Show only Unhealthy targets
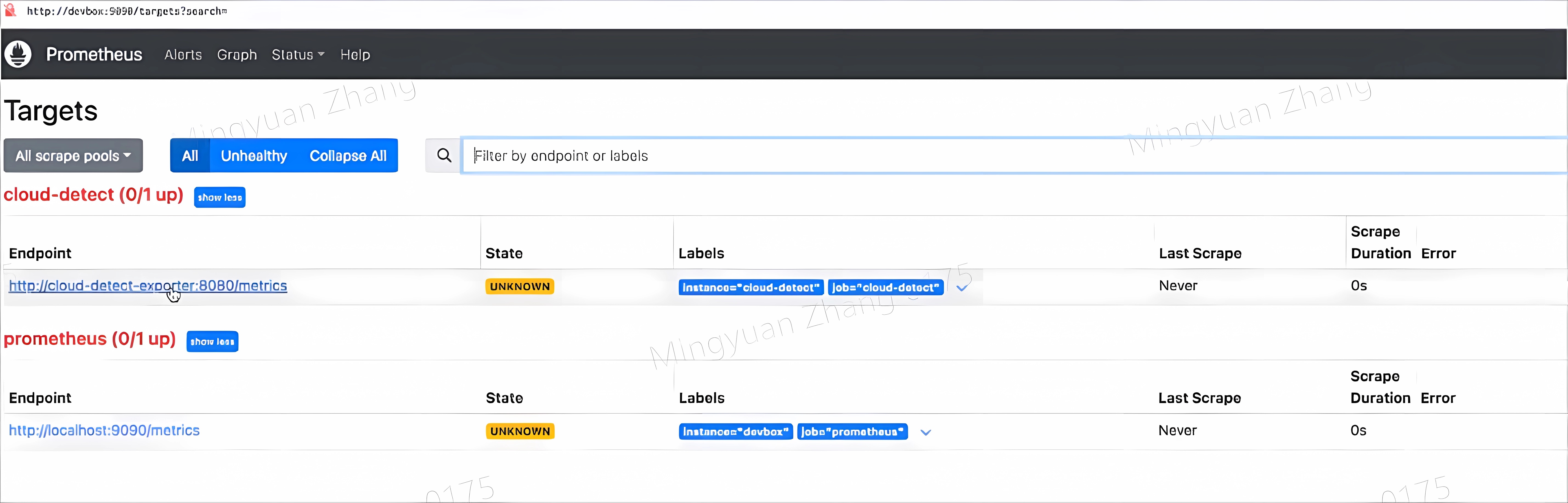 tap(254, 156)
